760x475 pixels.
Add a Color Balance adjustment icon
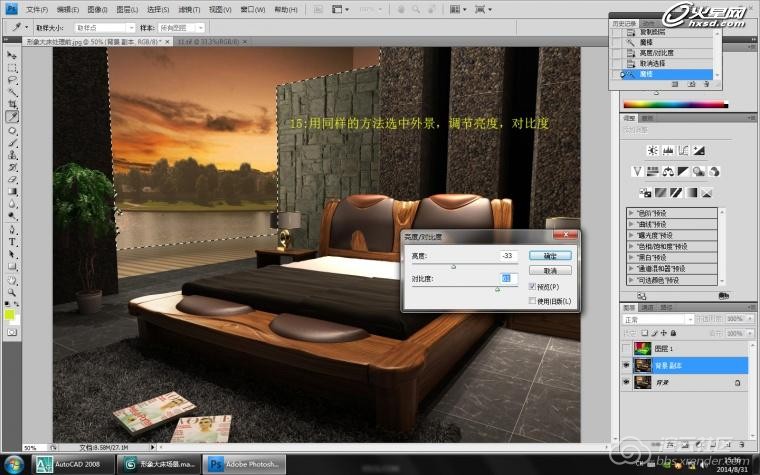click(668, 171)
